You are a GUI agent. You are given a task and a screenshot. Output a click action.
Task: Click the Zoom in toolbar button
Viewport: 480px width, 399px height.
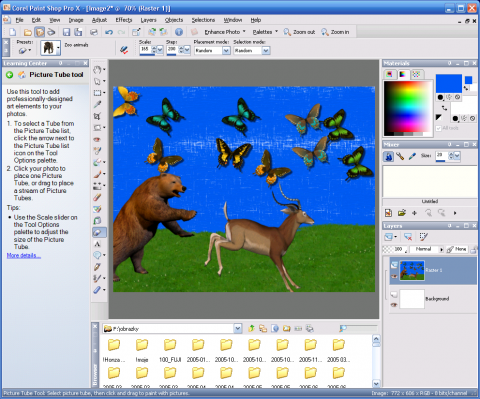click(x=335, y=32)
